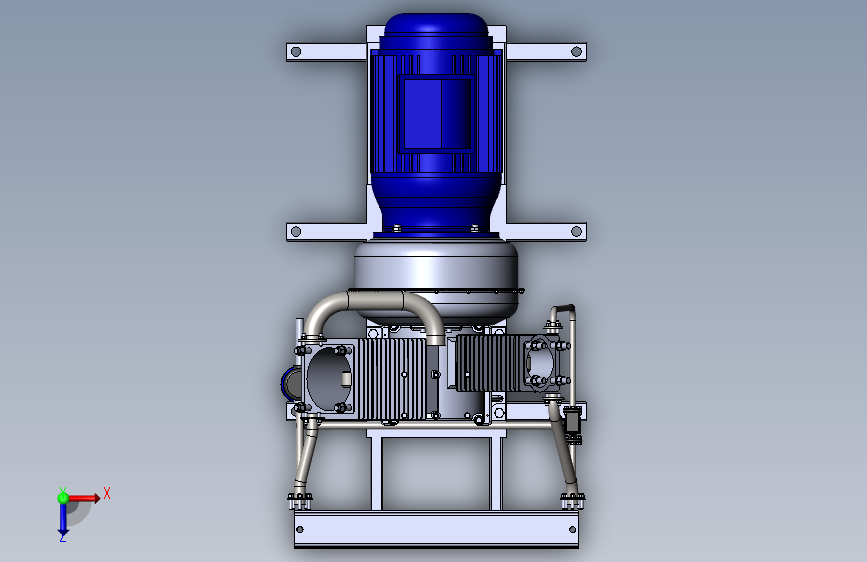
Task: Select the smaller finned block on the right
Action: tap(490, 363)
